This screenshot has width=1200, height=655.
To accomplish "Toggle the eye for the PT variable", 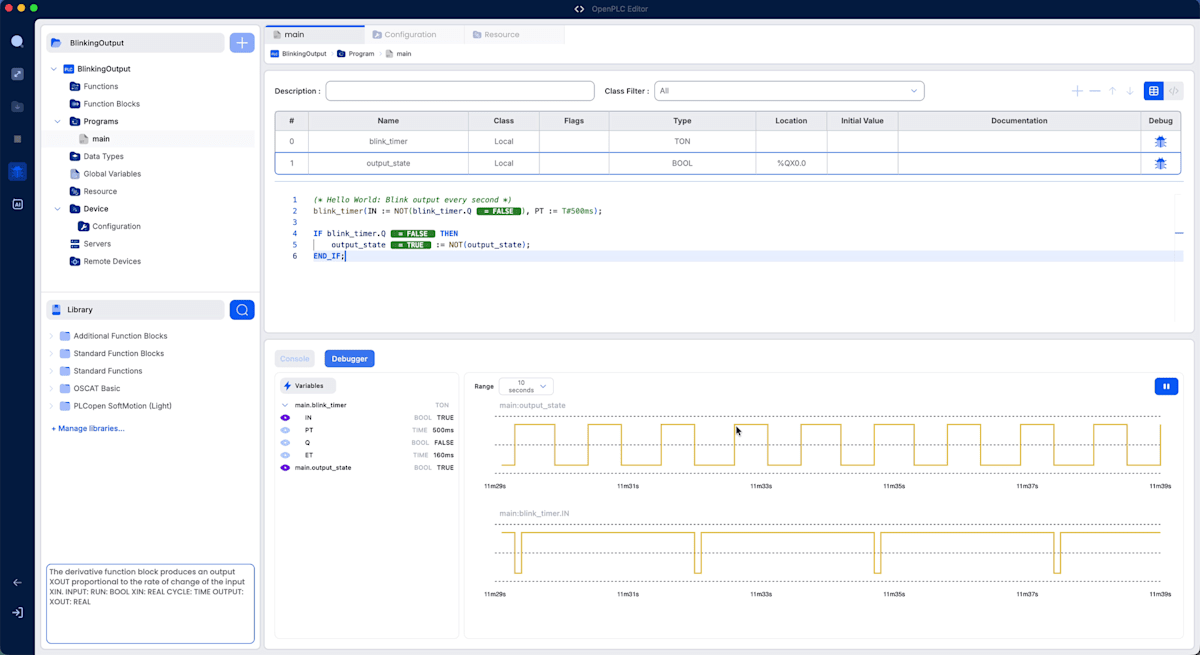I will [285, 430].
